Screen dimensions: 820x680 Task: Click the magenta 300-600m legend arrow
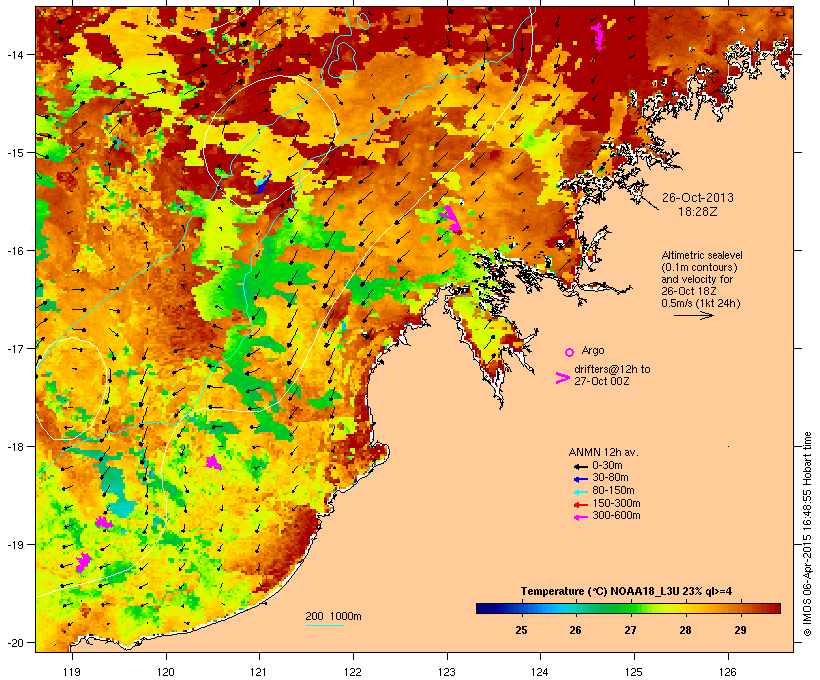tap(580, 517)
